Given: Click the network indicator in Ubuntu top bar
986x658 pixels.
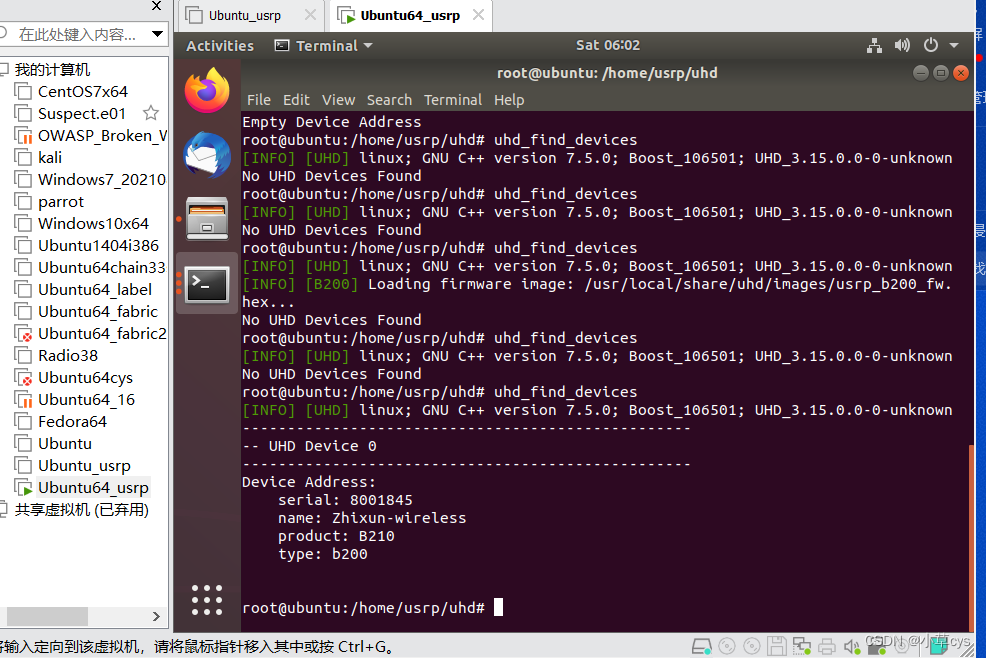Looking at the screenshot, I should pyautogui.click(x=874, y=45).
